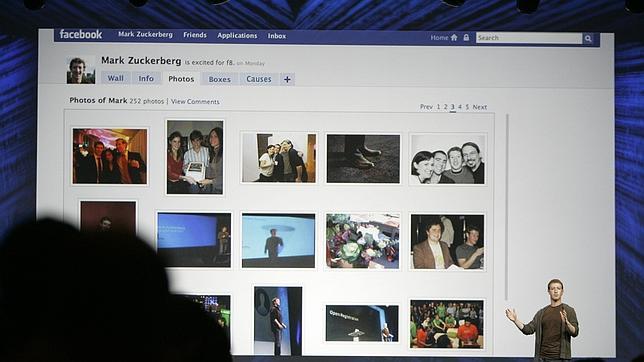The image size is (644, 362).
Task: Go to photos page 2
Action: pos(445,107)
